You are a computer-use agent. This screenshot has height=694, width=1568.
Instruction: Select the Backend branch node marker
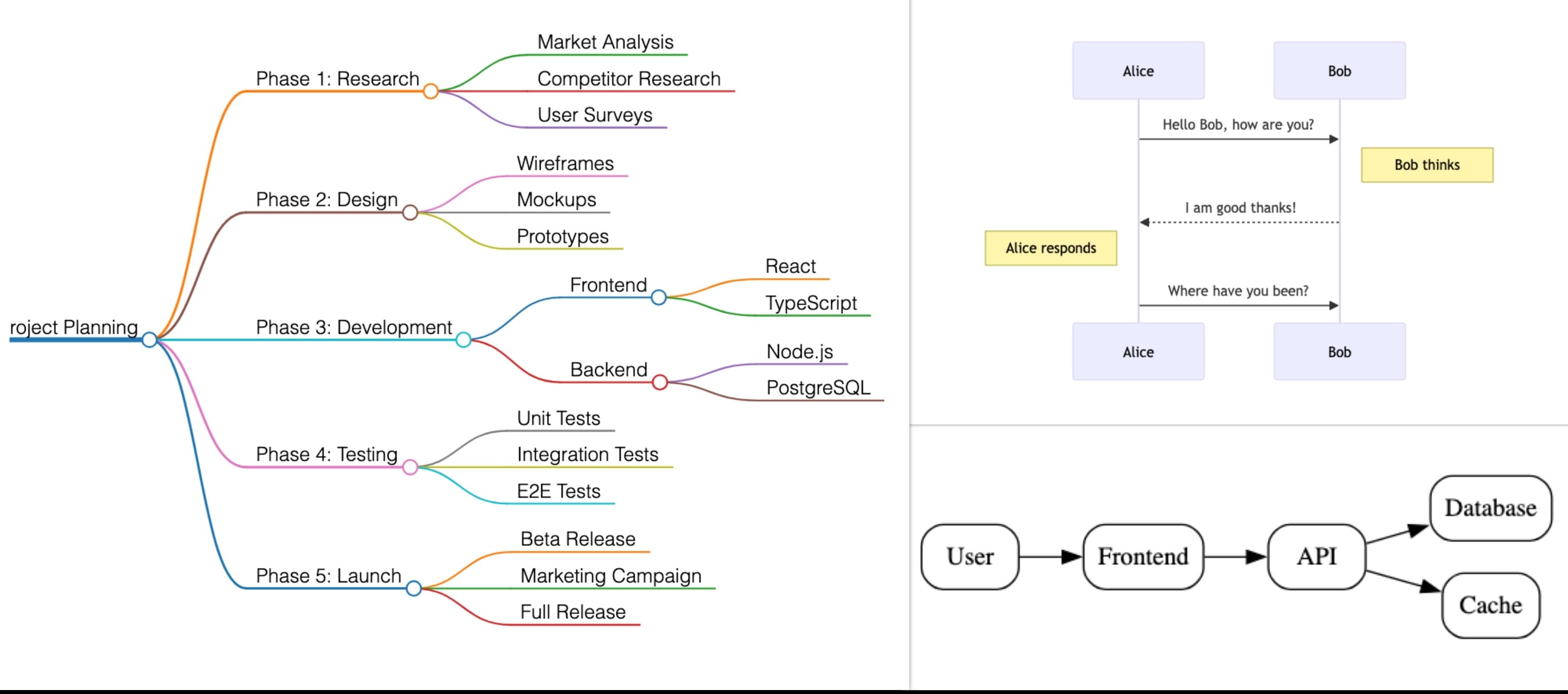click(660, 382)
